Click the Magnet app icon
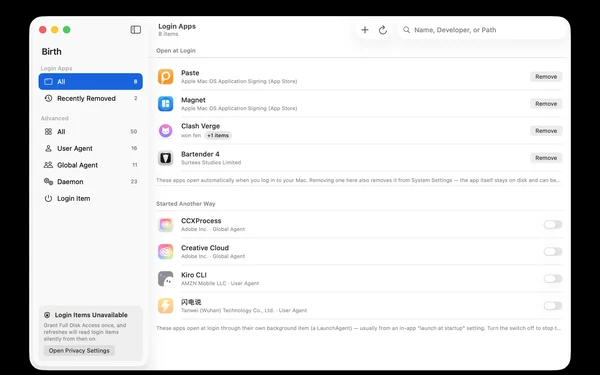This screenshot has height=375, width=600. pyautogui.click(x=166, y=104)
